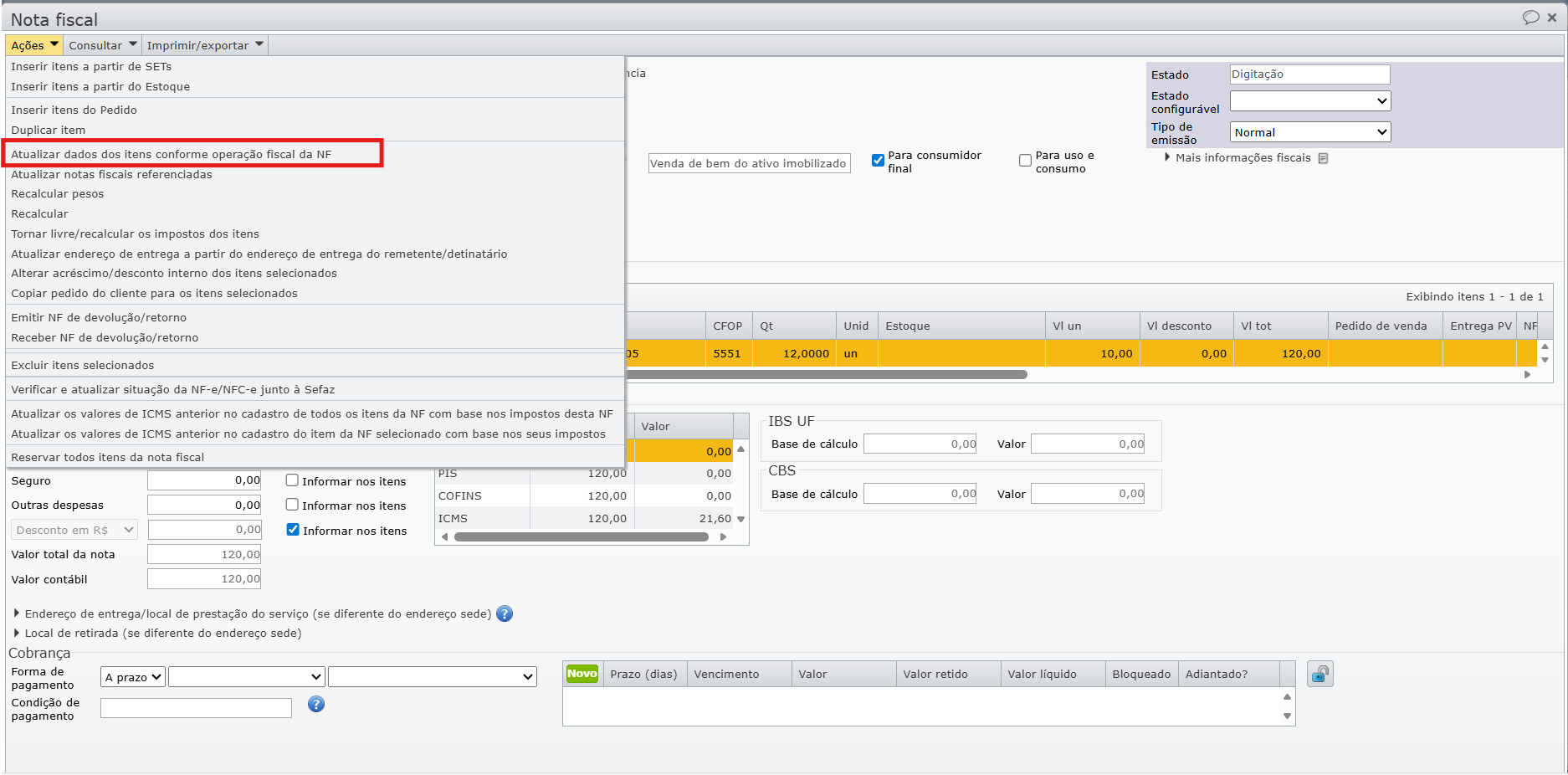The height and width of the screenshot is (775, 1568).
Task: Click right arrow of tax table scrollbar
Action: (723, 537)
